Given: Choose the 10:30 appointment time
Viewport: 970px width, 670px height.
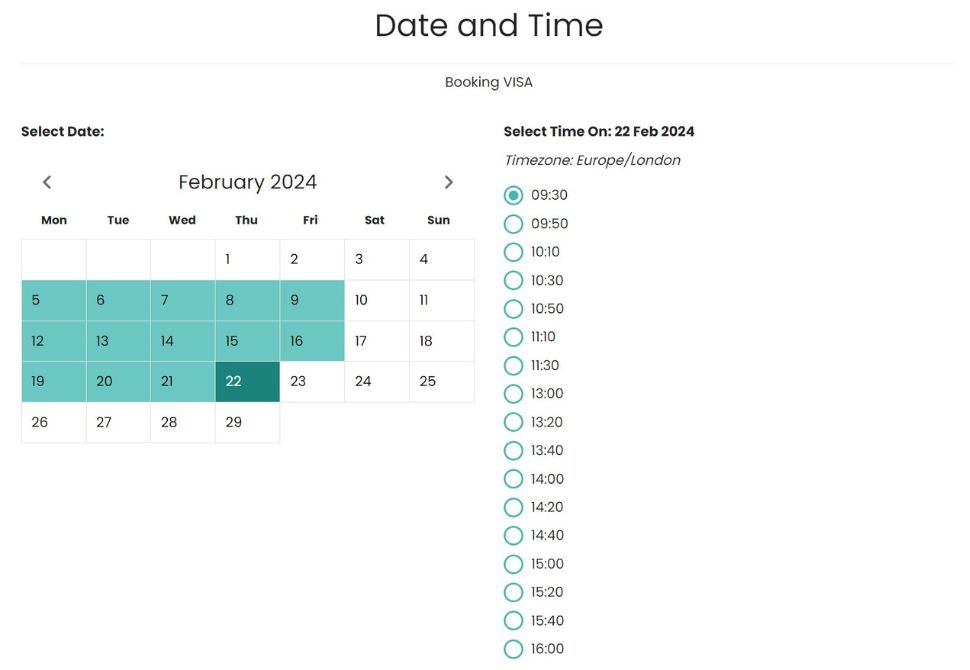Looking at the screenshot, I should 513,280.
